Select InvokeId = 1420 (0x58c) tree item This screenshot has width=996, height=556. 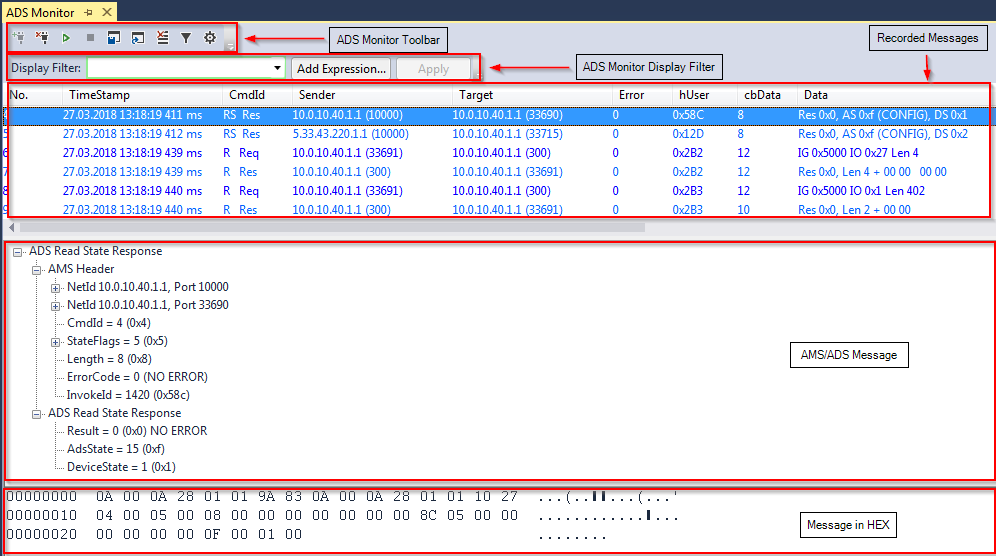[x=128, y=395]
